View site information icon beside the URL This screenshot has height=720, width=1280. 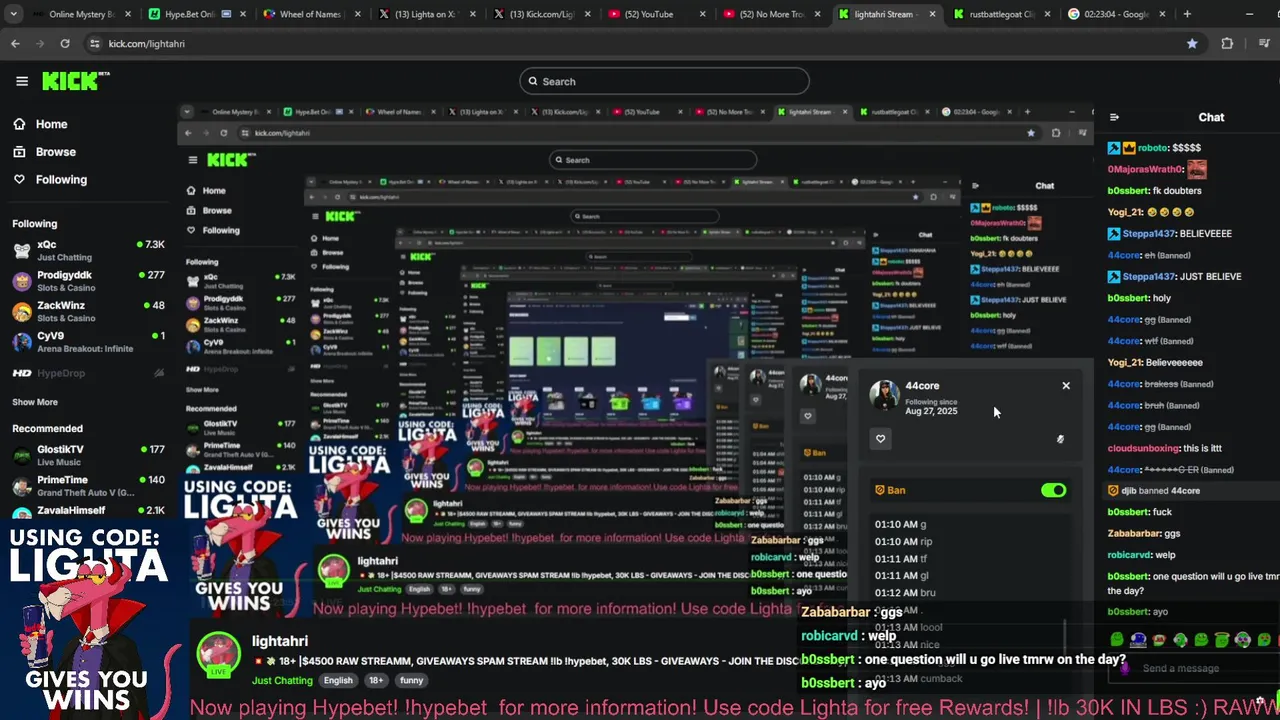[95, 44]
